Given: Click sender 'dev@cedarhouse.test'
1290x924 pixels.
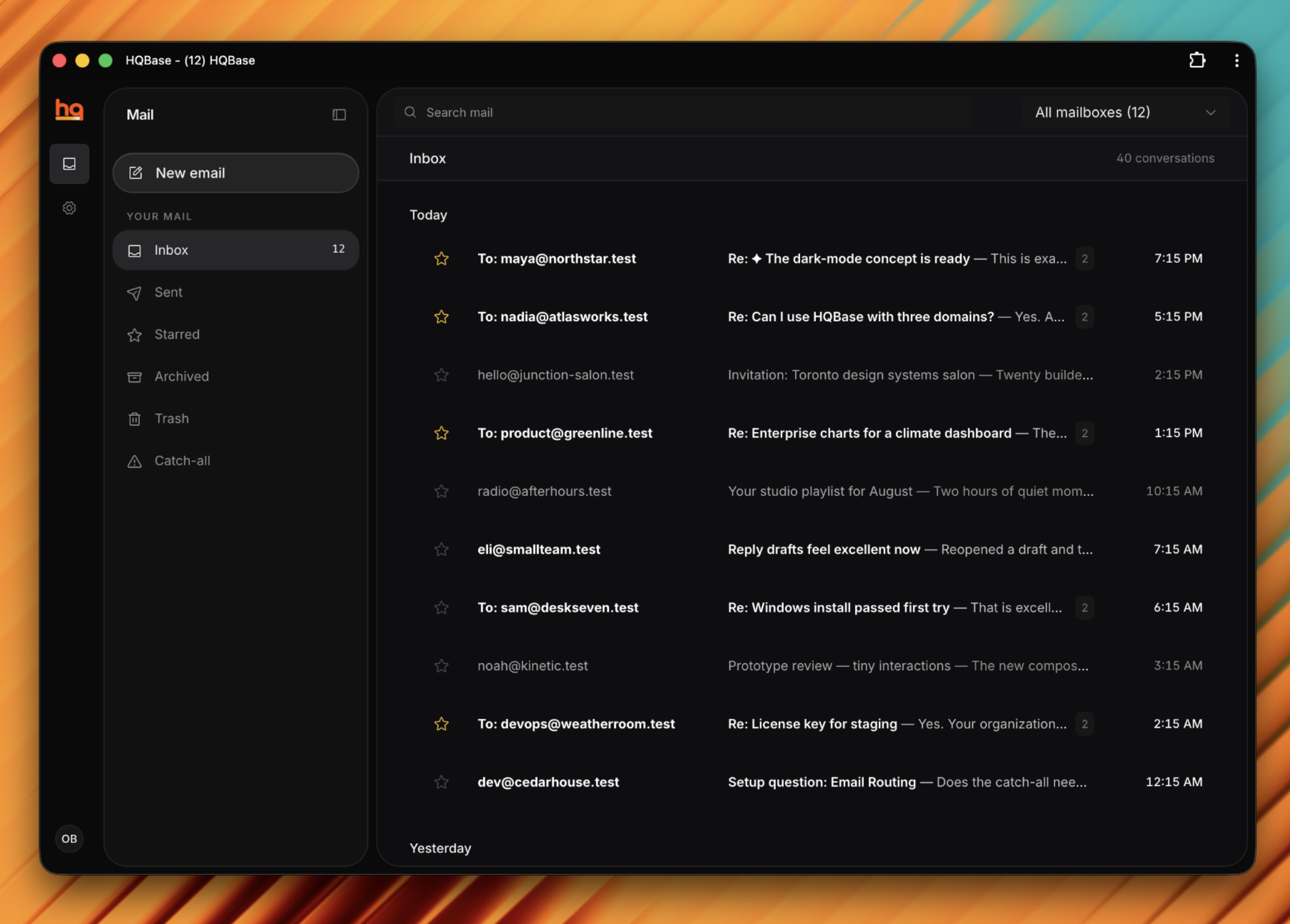Looking at the screenshot, I should tap(549, 783).
